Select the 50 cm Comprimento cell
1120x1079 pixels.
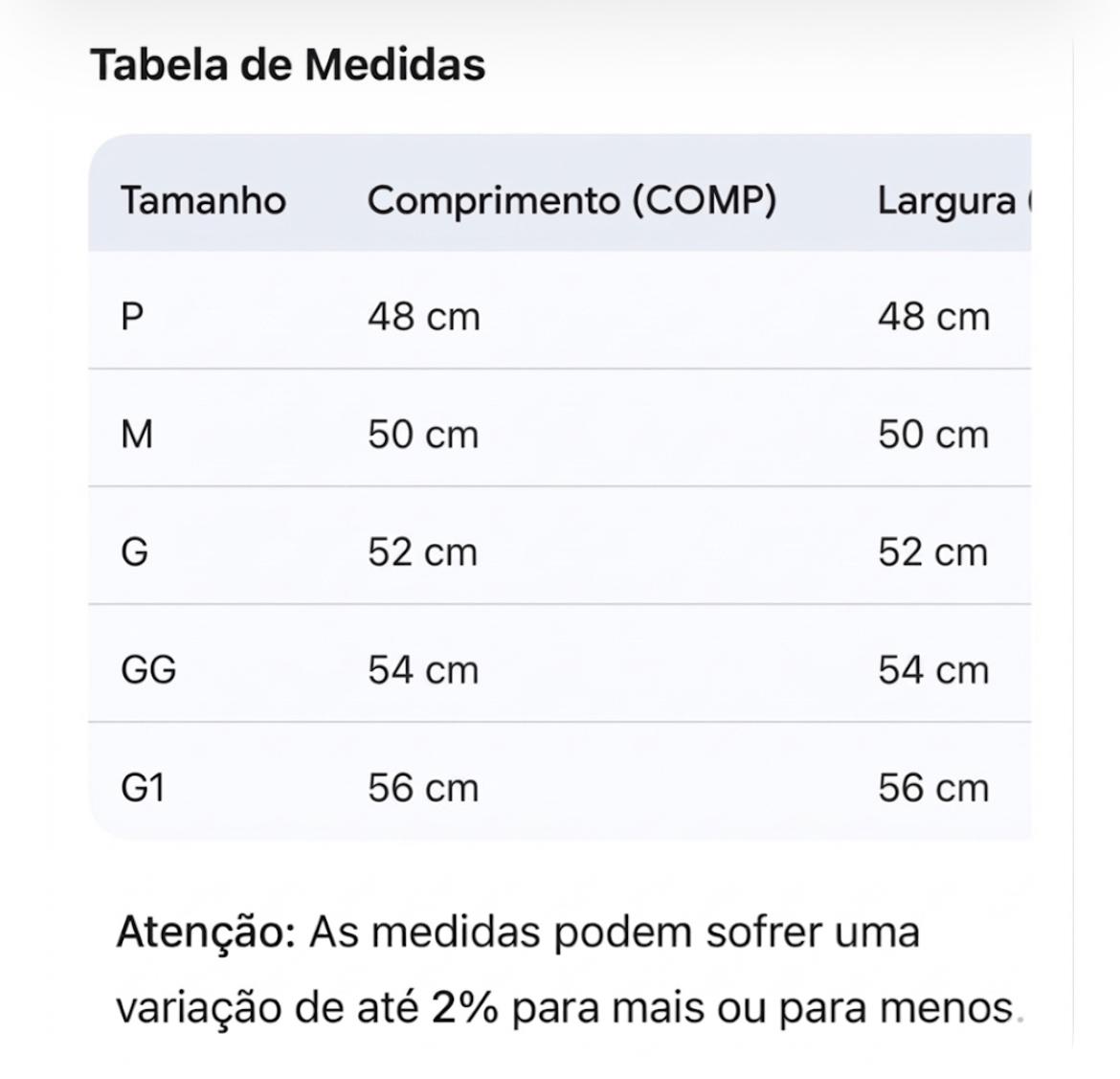pos(423,435)
